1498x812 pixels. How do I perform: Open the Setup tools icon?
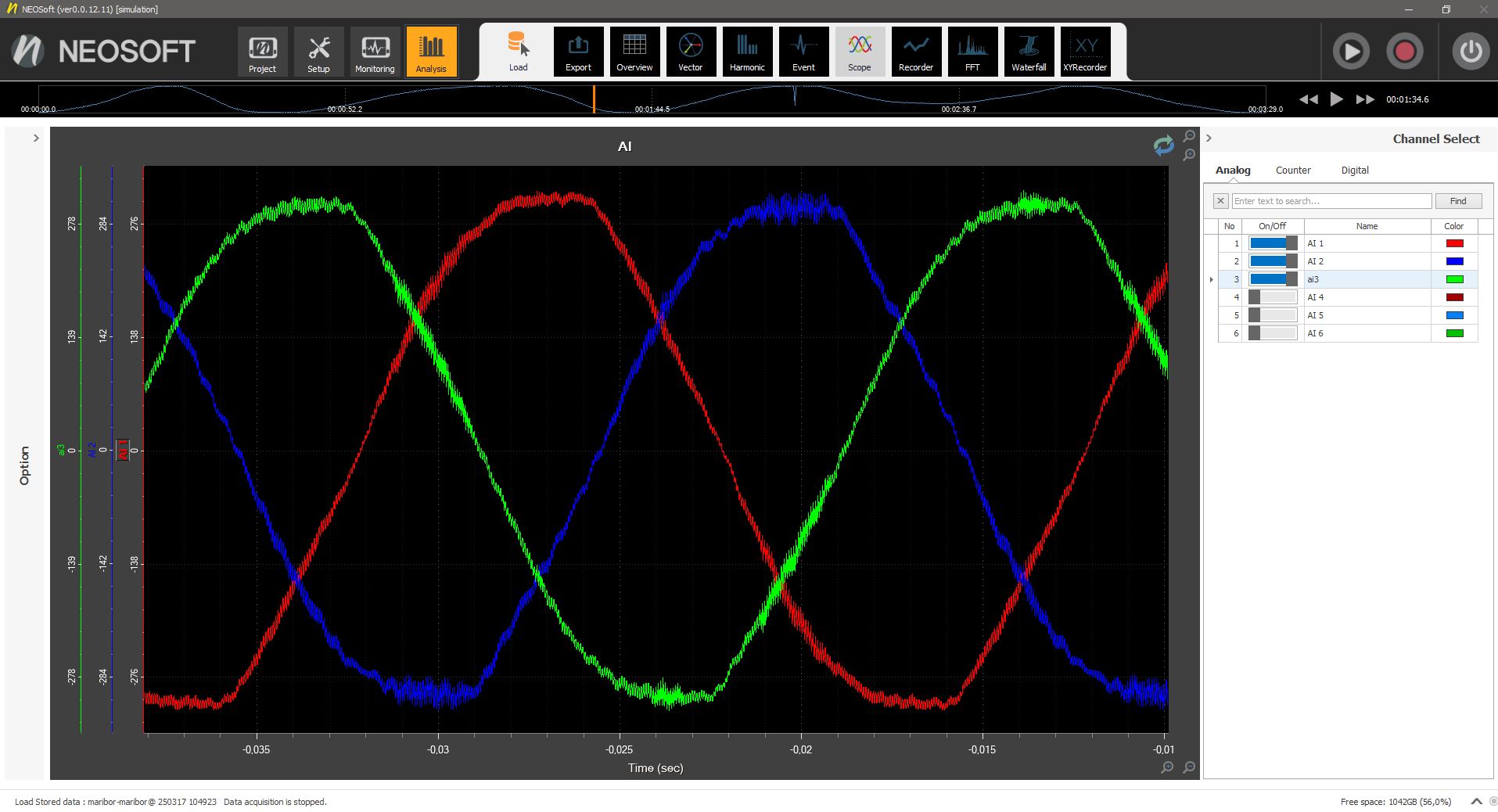point(318,52)
